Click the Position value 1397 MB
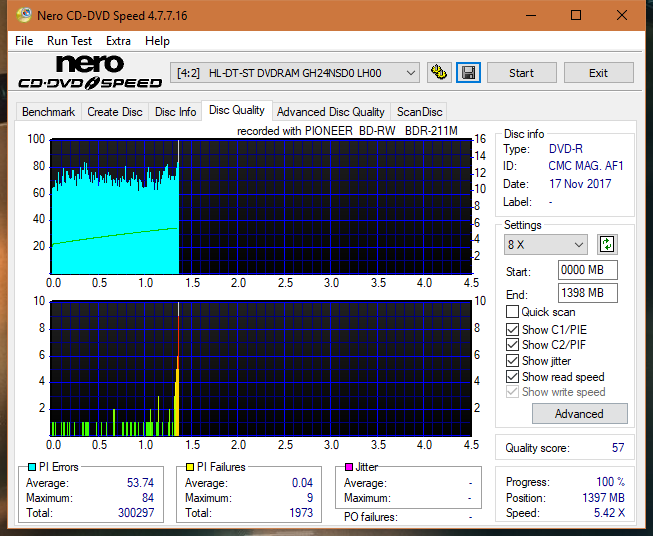Viewport: 653px width, 536px height. pyautogui.click(x=603, y=498)
